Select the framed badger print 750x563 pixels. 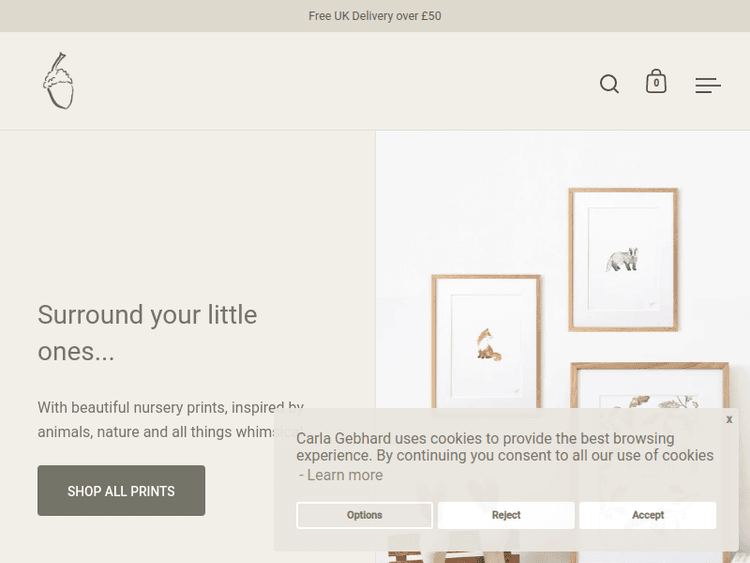click(x=623, y=260)
